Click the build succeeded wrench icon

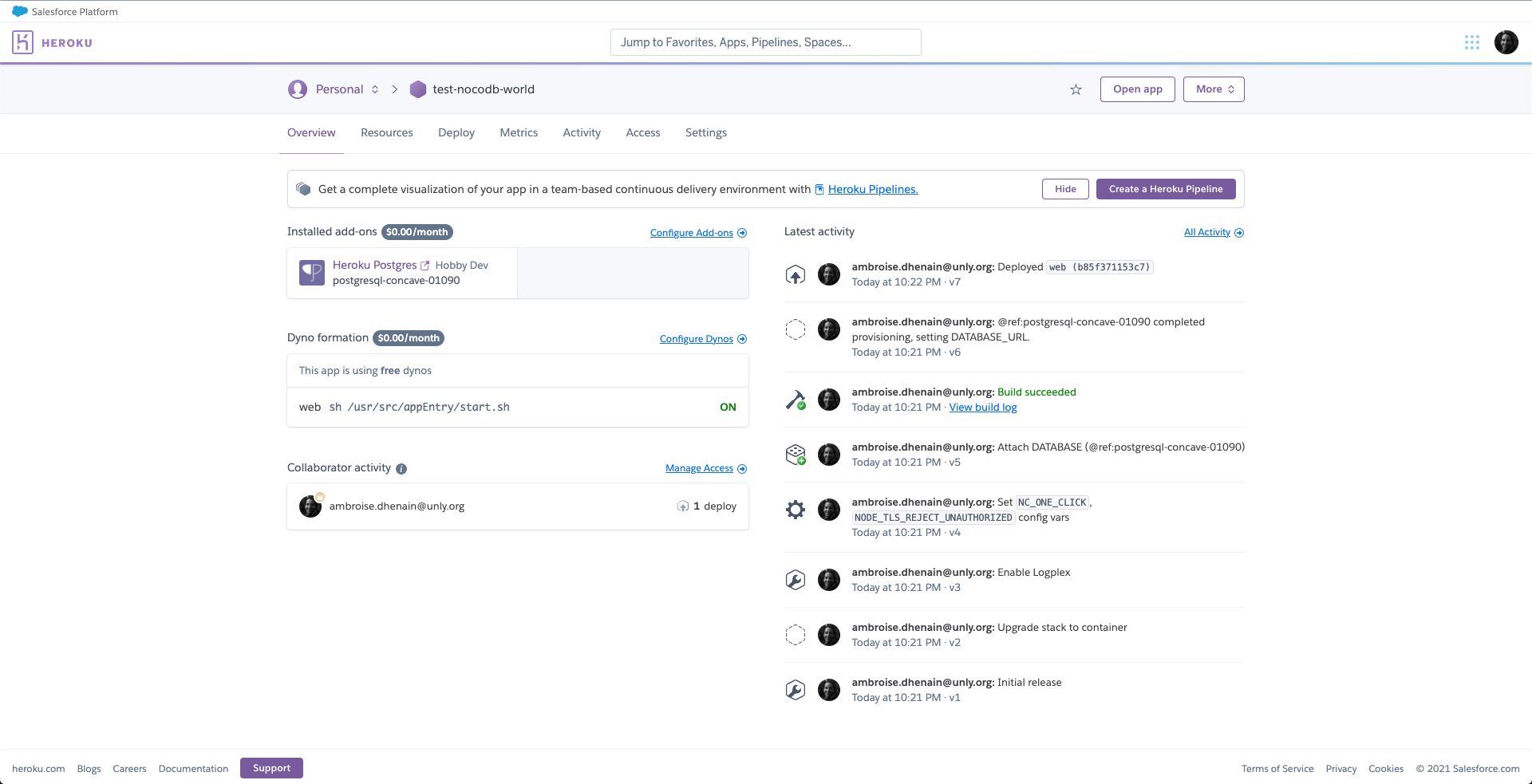click(x=795, y=399)
